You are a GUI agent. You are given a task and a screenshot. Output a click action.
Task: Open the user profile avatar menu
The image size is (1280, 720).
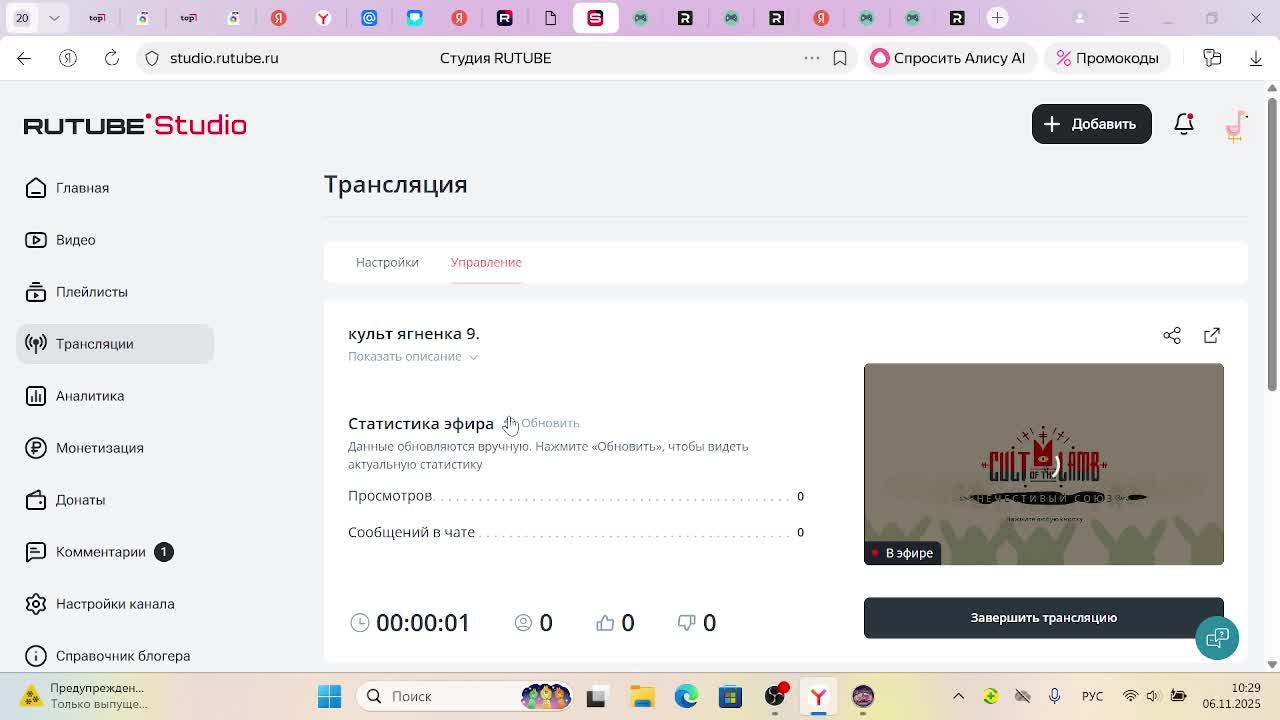coord(1236,125)
